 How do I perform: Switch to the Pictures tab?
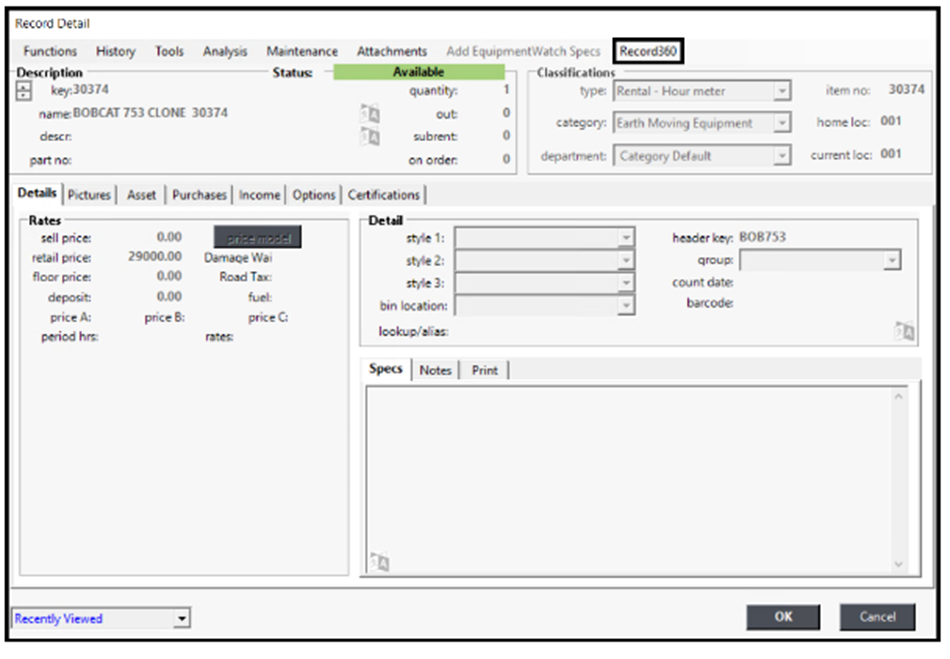point(89,195)
